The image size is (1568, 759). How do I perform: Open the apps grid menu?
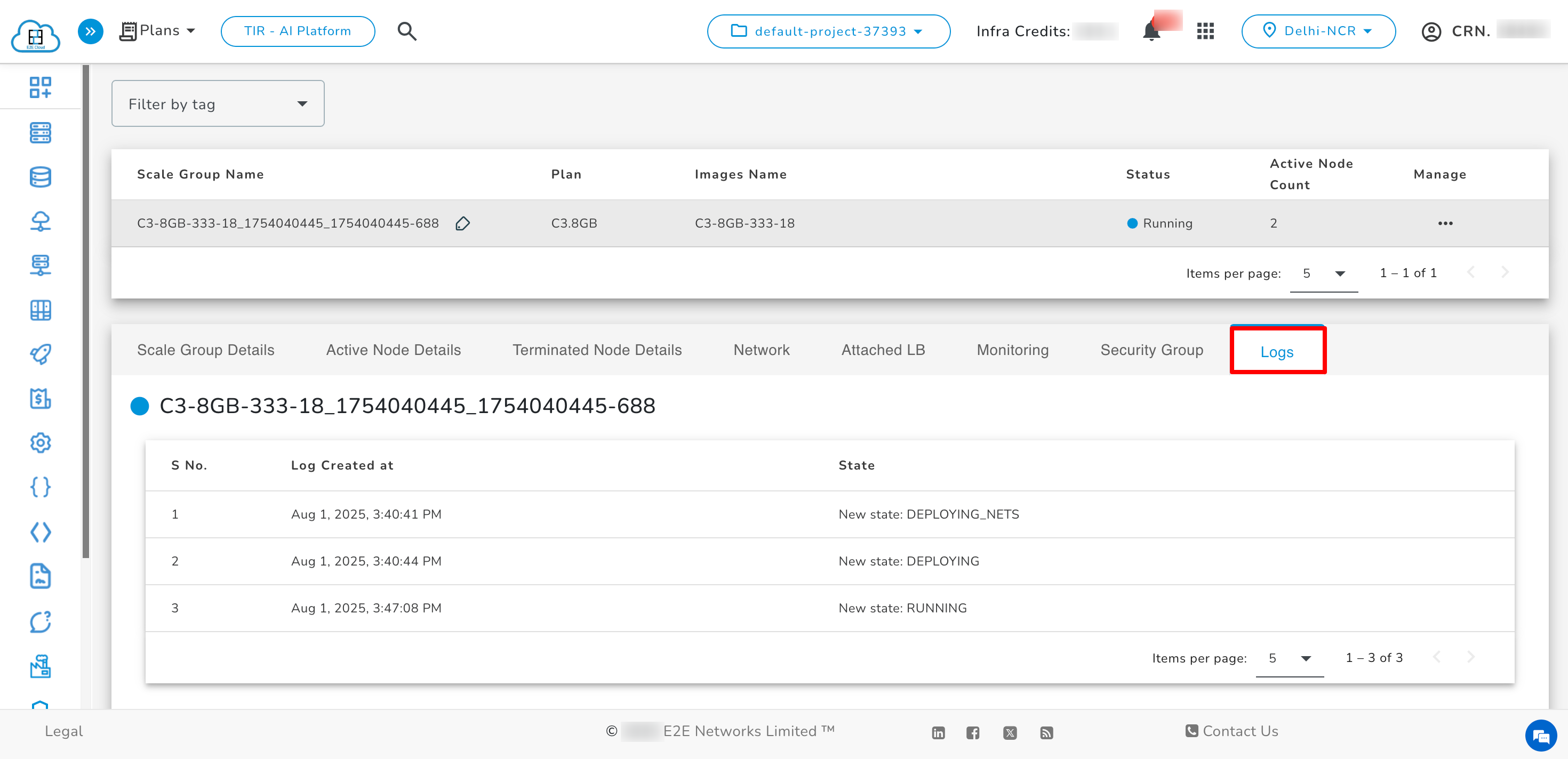tap(1205, 31)
